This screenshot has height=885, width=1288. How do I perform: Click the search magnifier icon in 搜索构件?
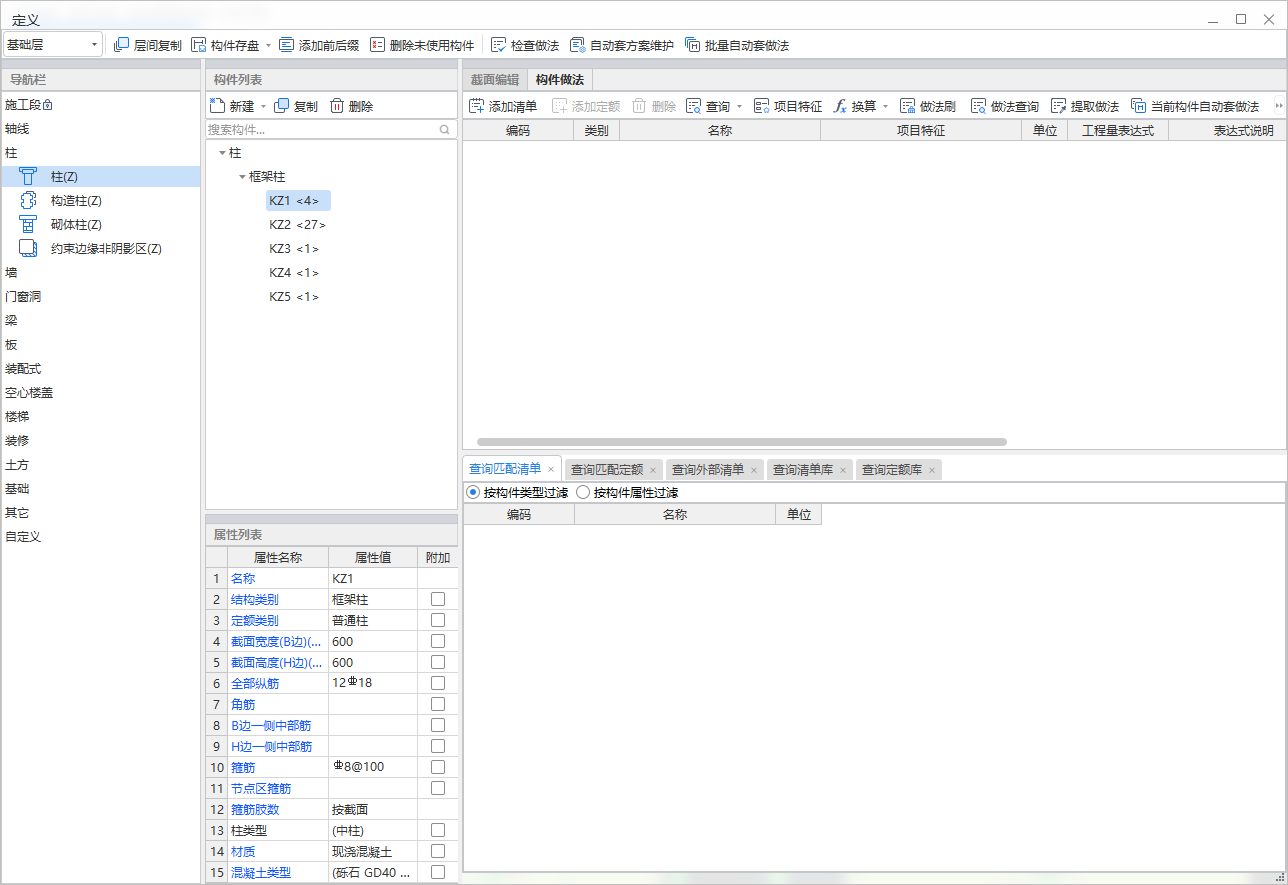(x=445, y=130)
